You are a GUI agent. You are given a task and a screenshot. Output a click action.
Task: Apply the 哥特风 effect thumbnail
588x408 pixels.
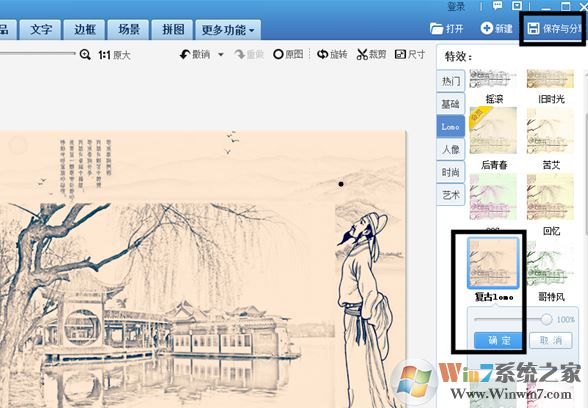[550, 262]
